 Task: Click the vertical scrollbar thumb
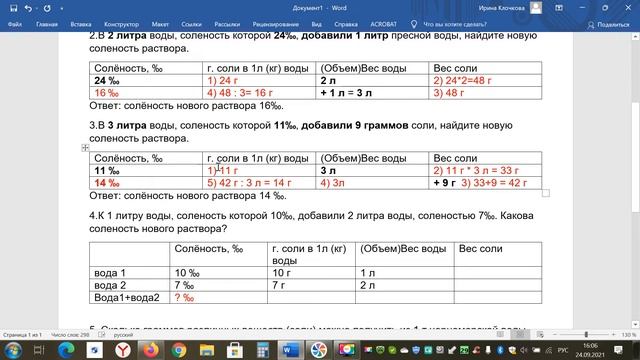pyautogui.click(x=635, y=157)
